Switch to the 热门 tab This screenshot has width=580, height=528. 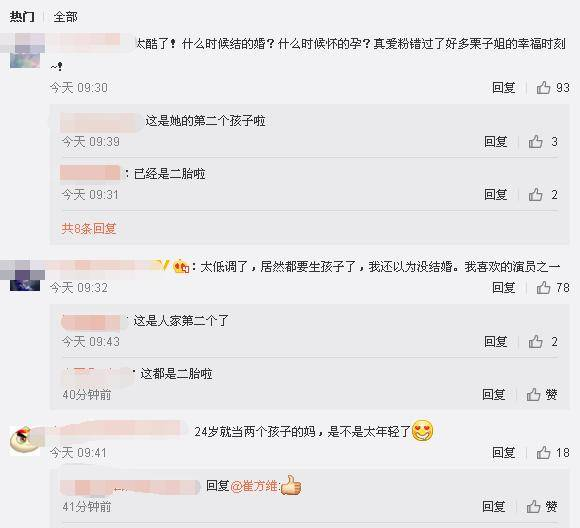point(22,17)
